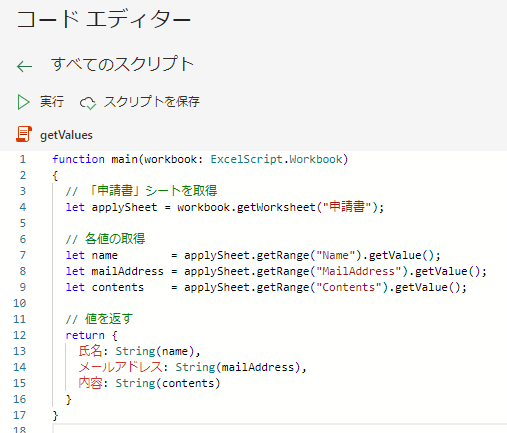Click String(contents) expression
507x433 pixels.
point(168,383)
